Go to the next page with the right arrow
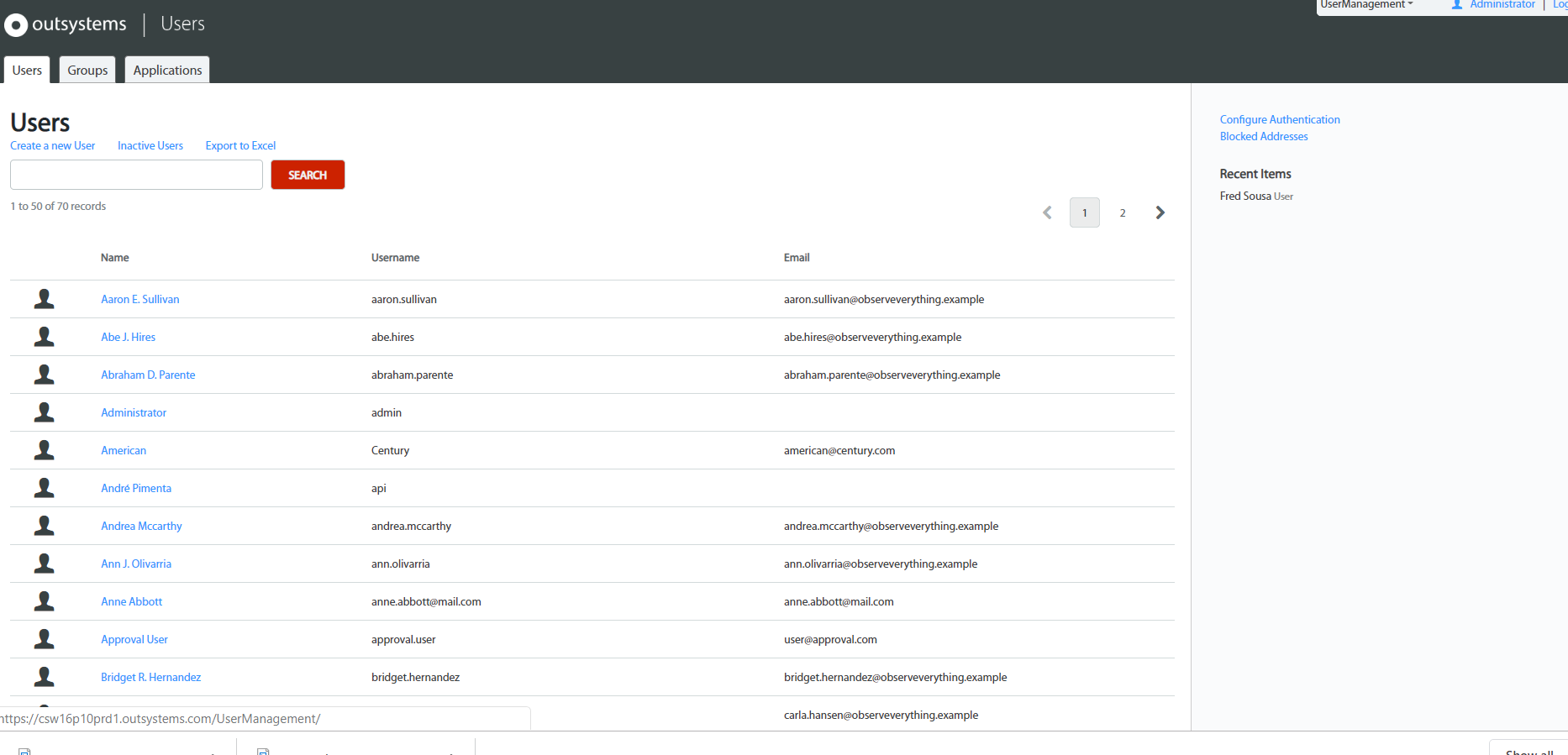Image resolution: width=1568 pixels, height=755 pixels. 1160,212
